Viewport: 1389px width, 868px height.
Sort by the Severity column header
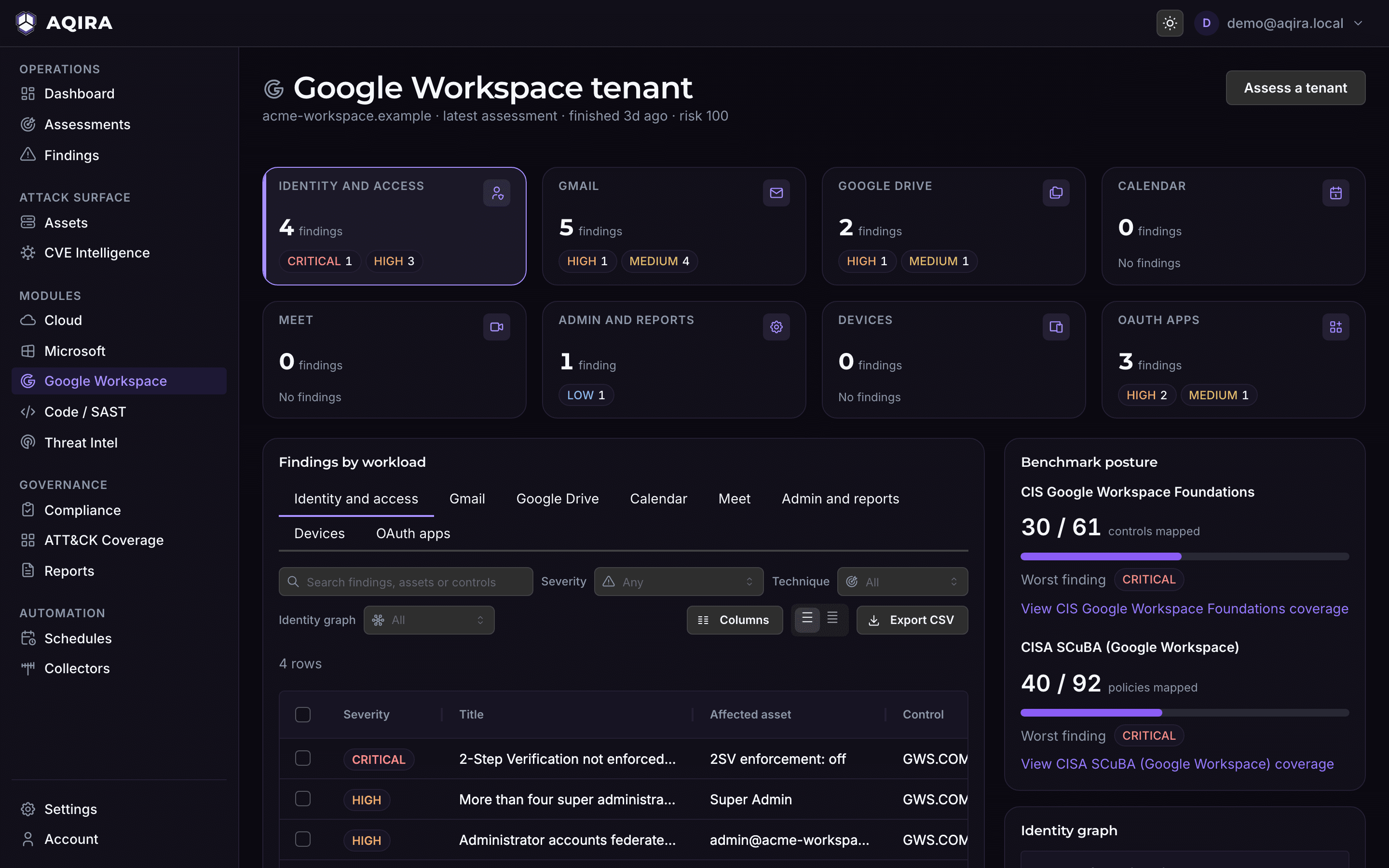point(366,714)
